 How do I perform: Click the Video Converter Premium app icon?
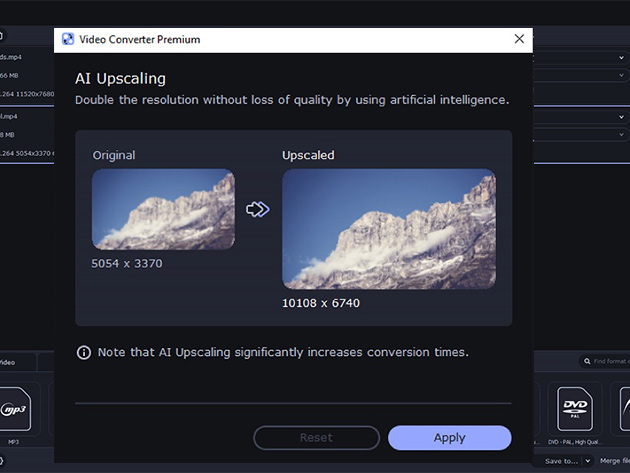(68, 39)
